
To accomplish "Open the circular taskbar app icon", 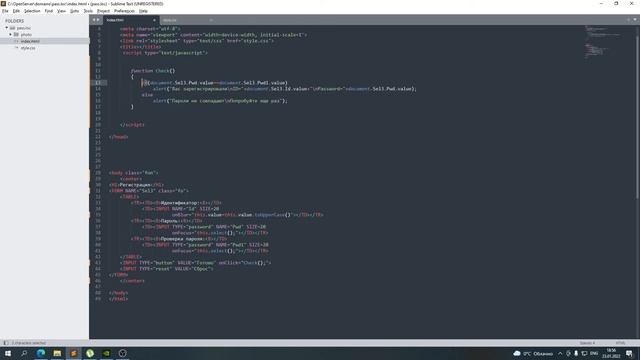I will 122,353.
